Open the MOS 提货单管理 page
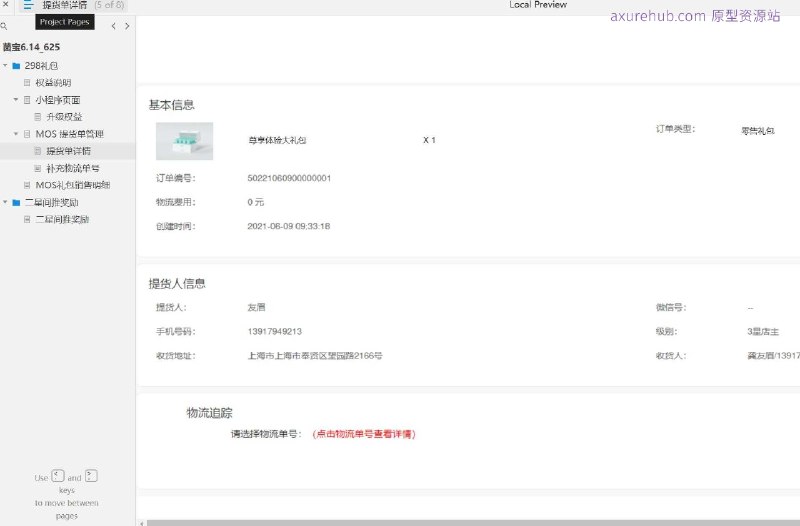This screenshot has width=800, height=526. coord(69,134)
